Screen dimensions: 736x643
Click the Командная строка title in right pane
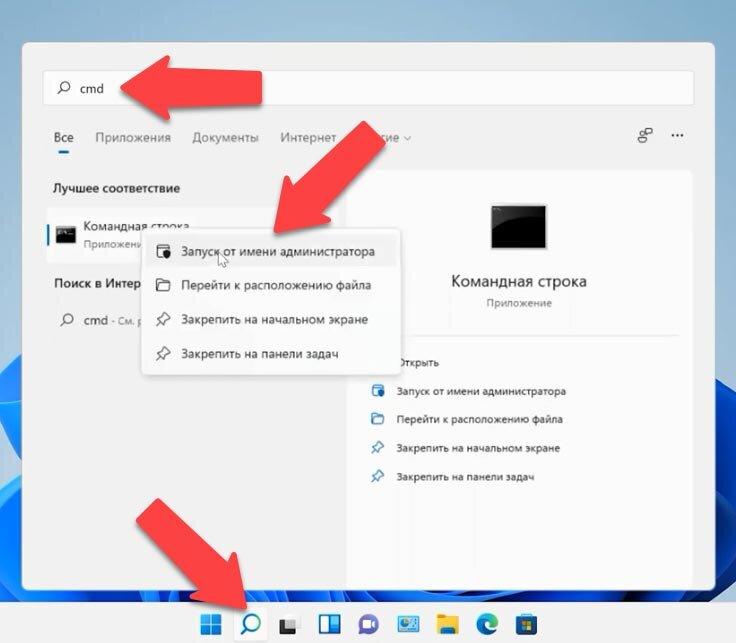click(x=519, y=281)
